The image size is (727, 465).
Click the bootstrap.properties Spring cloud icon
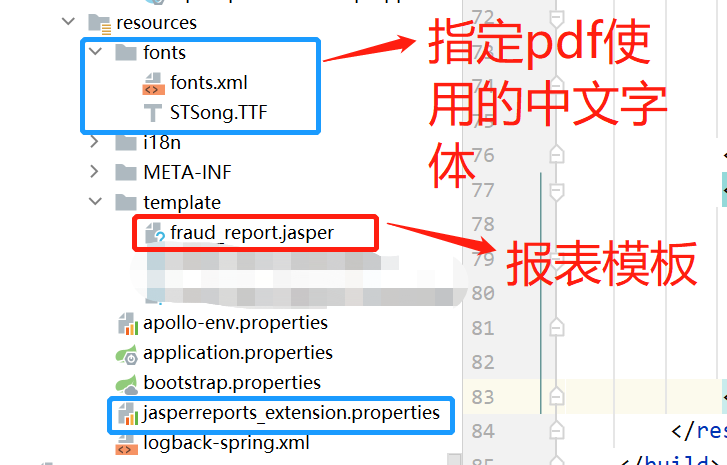[127, 384]
